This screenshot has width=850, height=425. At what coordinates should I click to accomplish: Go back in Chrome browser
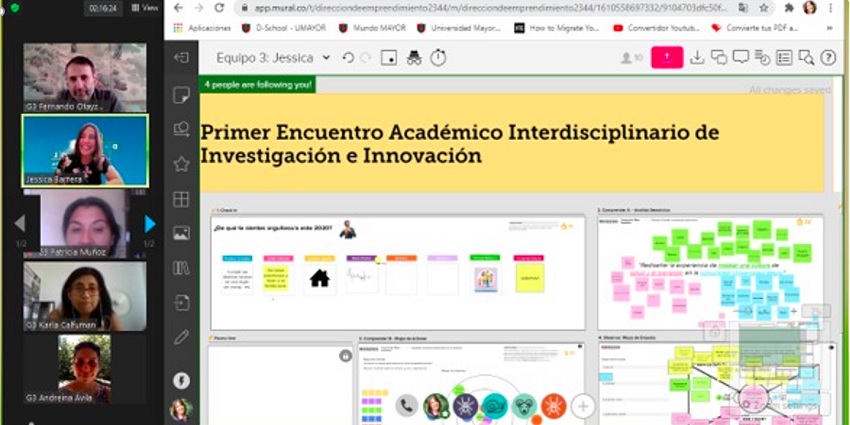point(178,8)
